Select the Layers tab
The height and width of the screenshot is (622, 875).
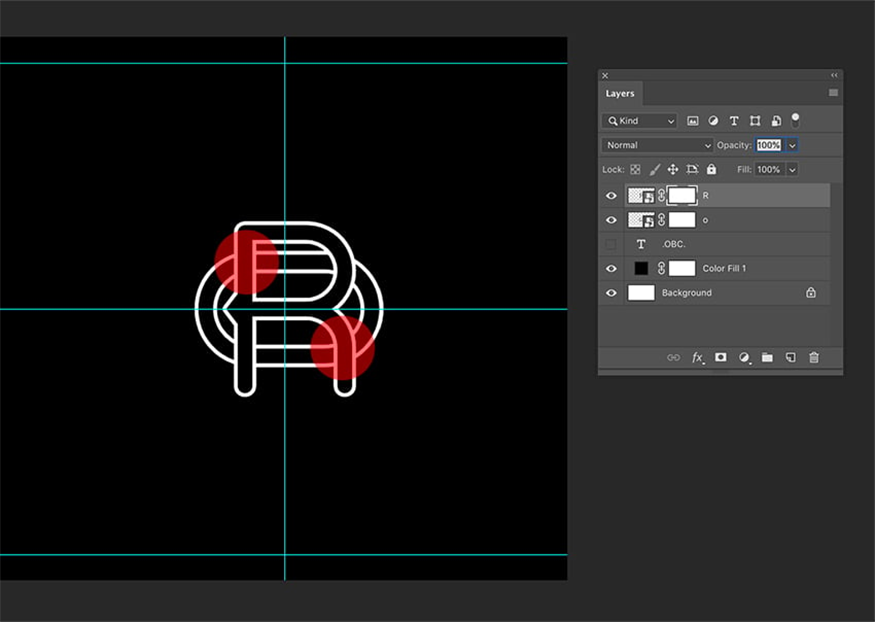click(x=620, y=93)
